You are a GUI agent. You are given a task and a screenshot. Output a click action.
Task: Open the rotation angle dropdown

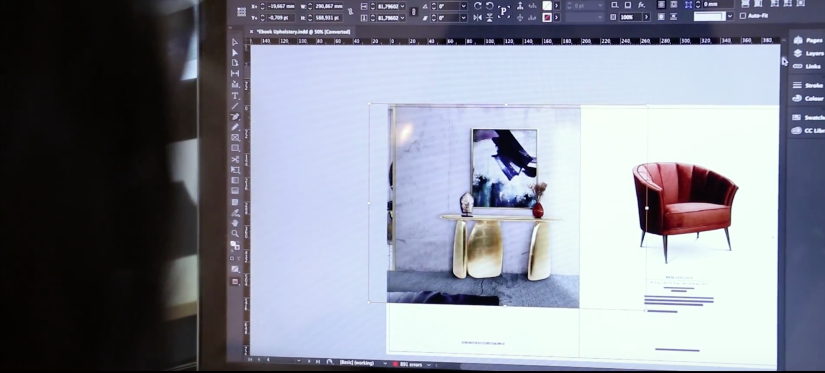coord(464,6)
